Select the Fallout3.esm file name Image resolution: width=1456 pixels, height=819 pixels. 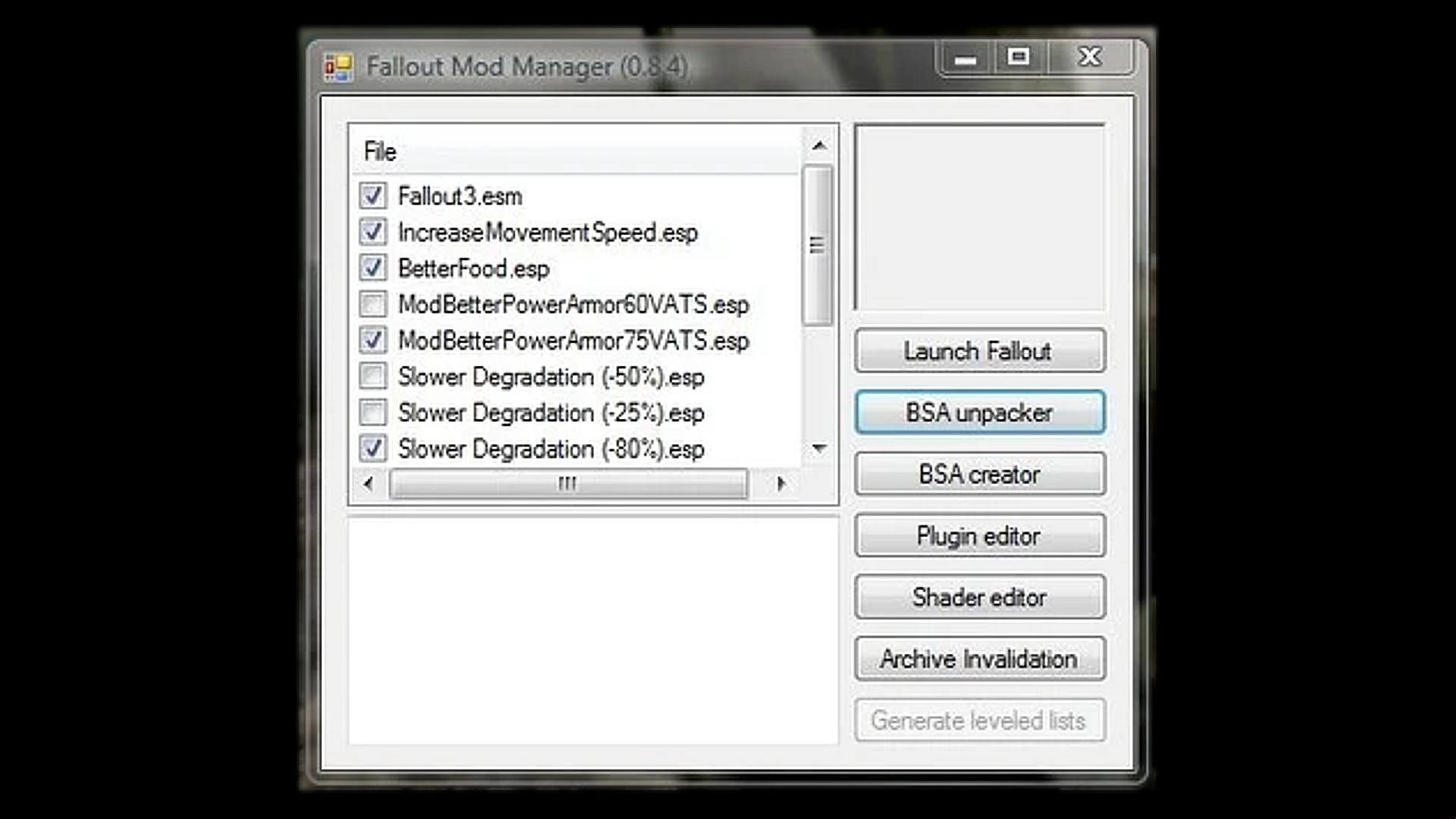[x=460, y=196]
